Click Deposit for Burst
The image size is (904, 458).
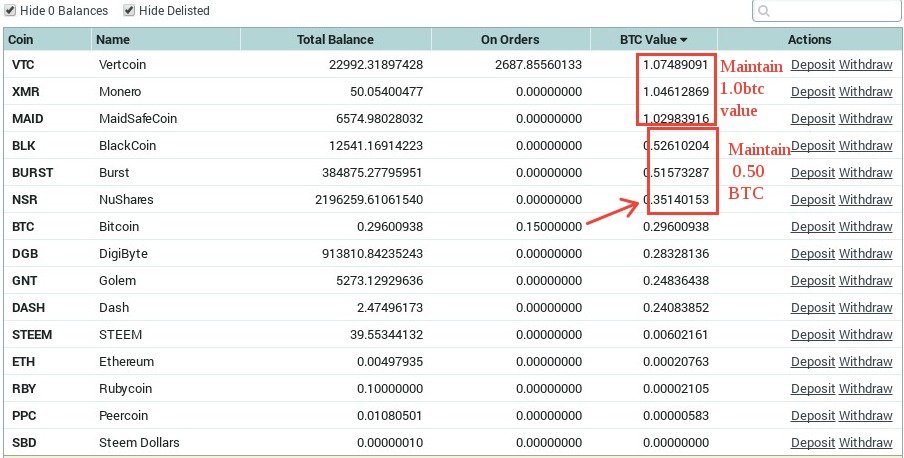(x=813, y=172)
